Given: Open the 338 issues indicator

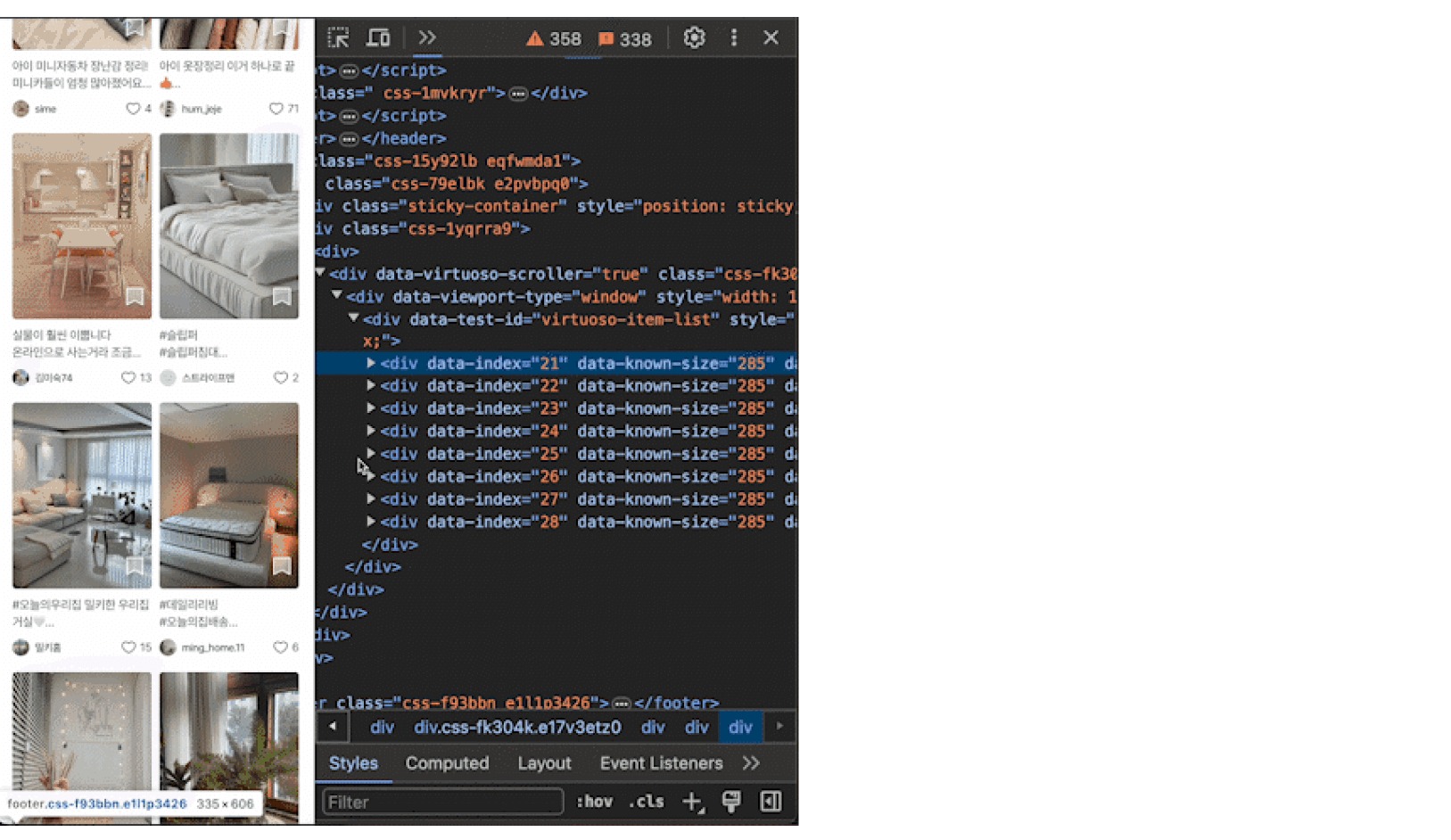Looking at the screenshot, I should tap(624, 38).
